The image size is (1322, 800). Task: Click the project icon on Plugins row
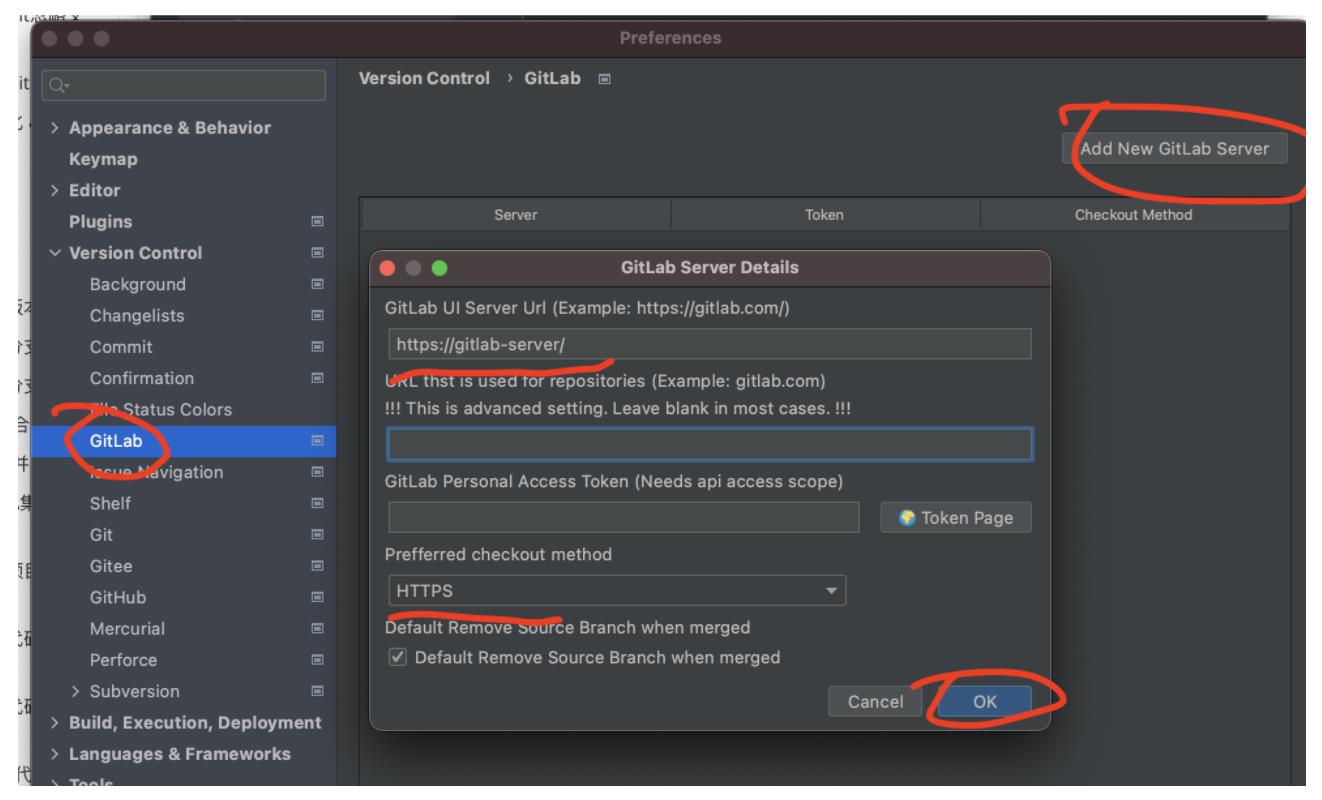(x=318, y=222)
